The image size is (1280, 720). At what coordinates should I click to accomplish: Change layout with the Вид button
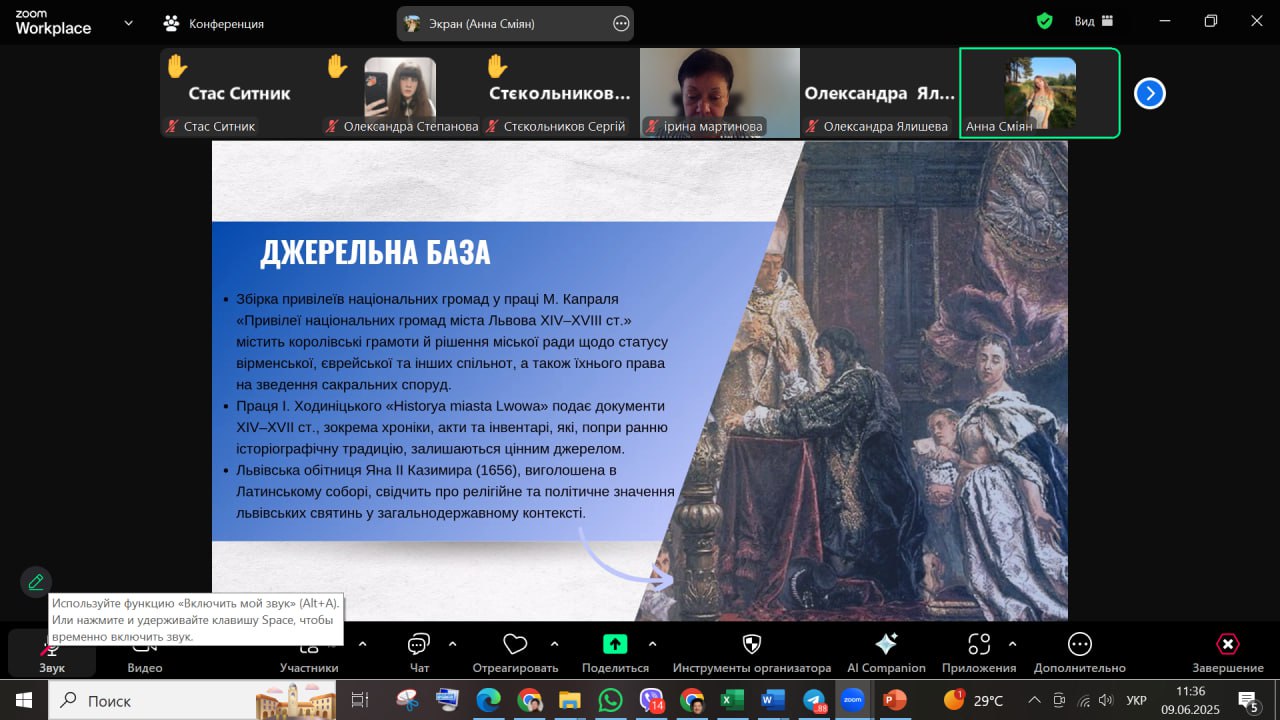(1093, 21)
